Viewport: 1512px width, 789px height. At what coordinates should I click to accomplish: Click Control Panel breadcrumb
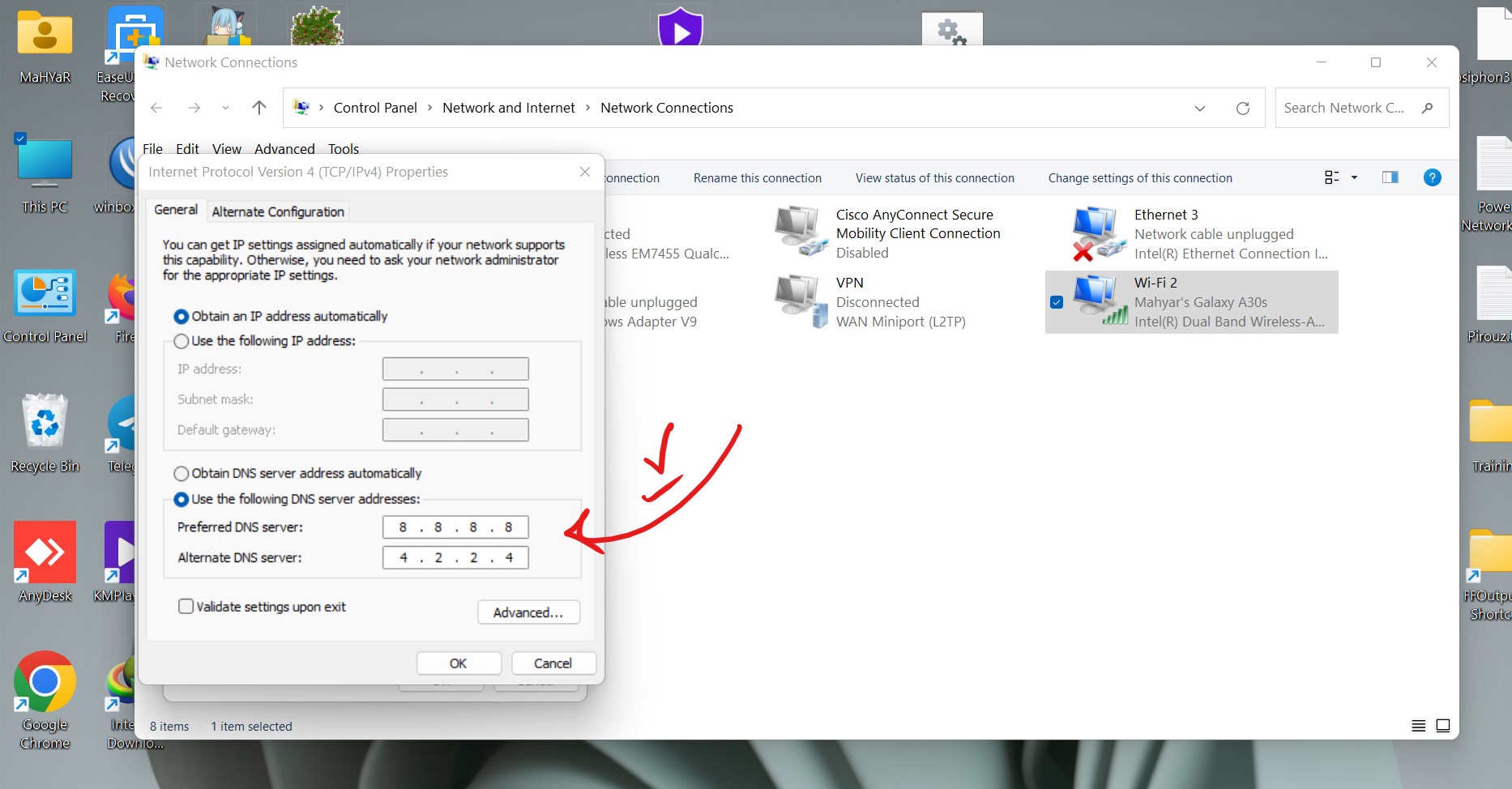click(x=375, y=108)
